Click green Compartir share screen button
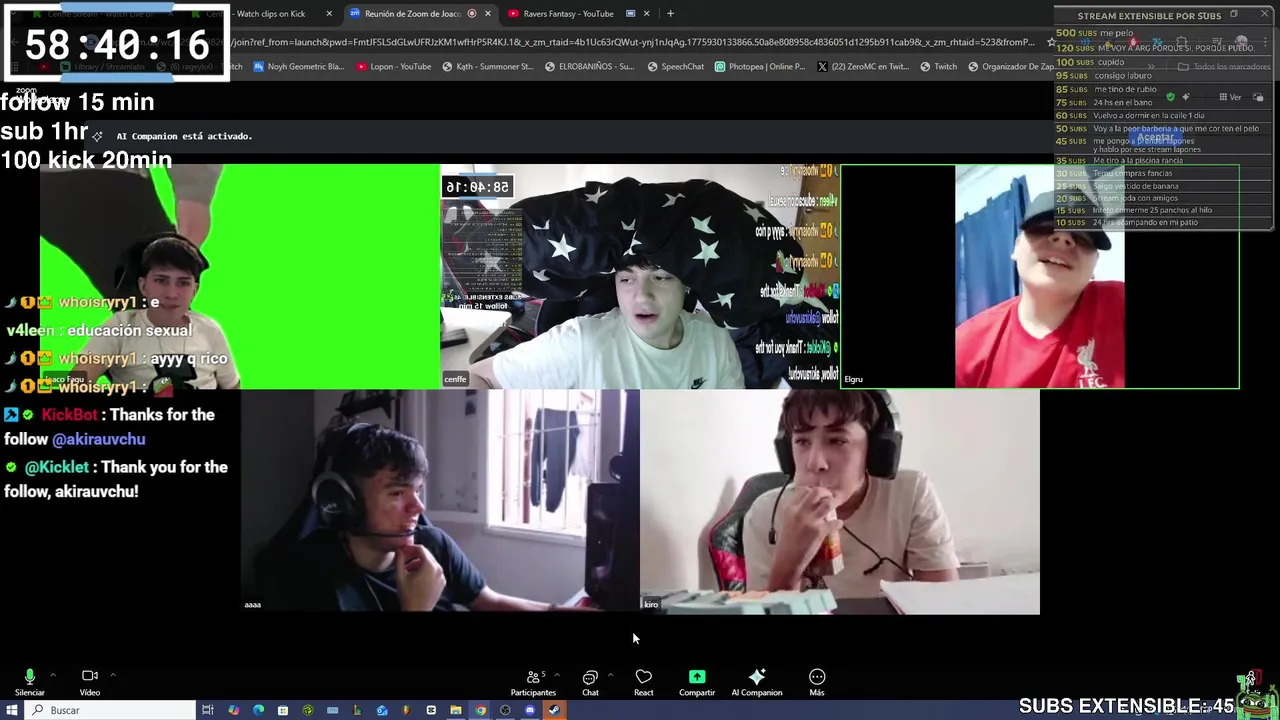This screenshot has width=1280, height=720. 697,683
